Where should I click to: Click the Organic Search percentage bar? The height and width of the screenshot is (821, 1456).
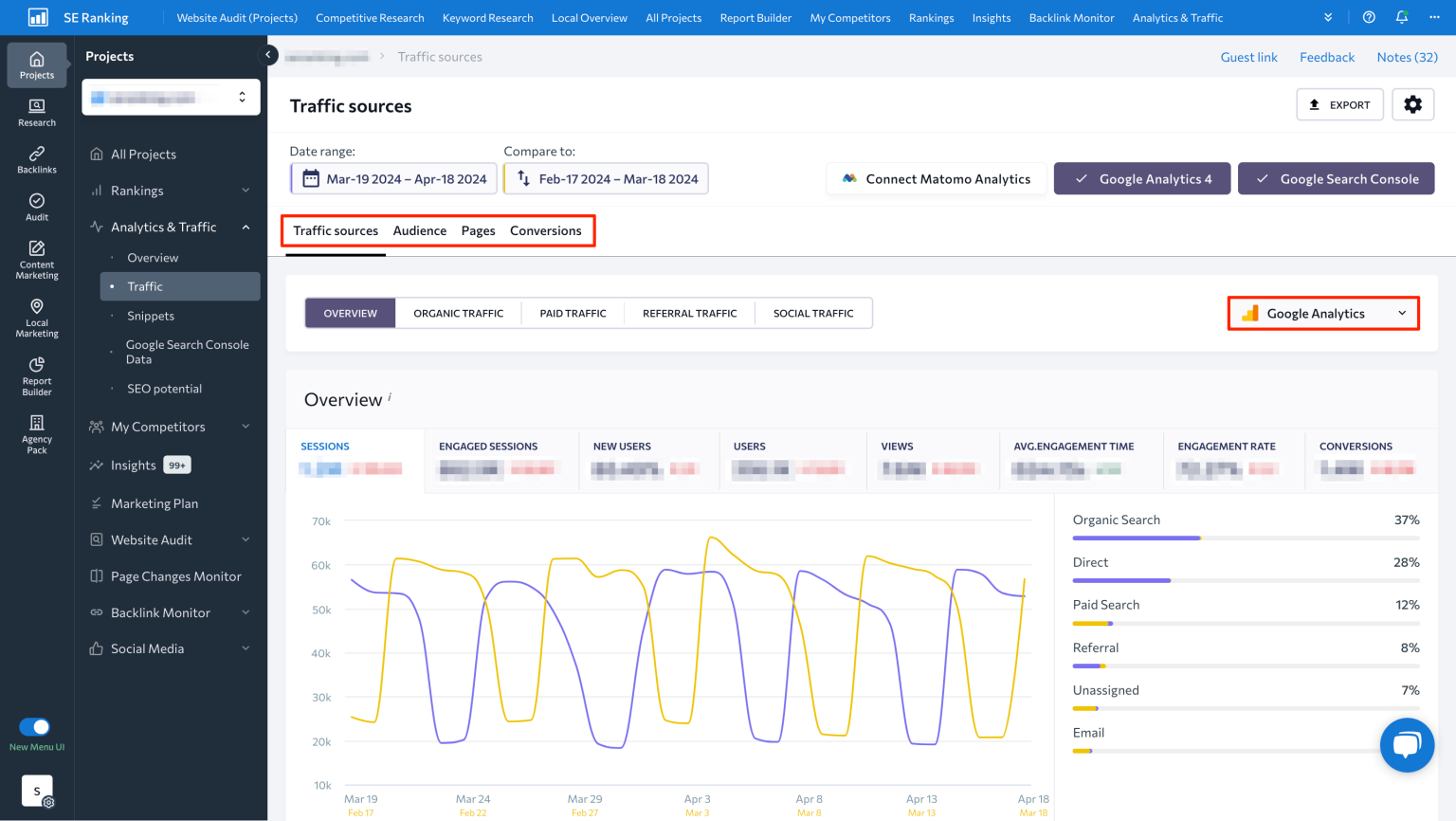(1137, 538)
